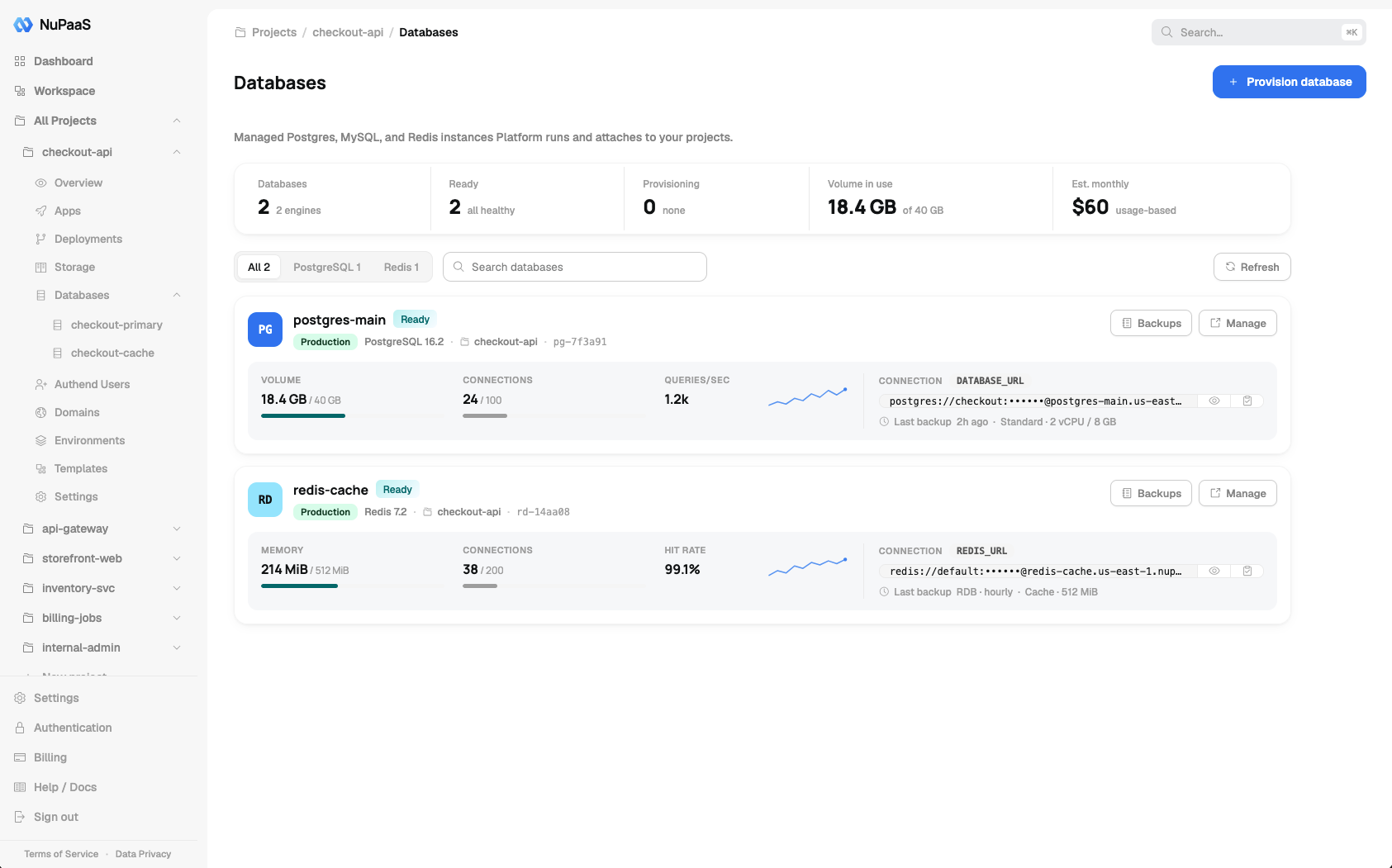Click 'pg-7f3a91' identifier text
The width and height of the screenshot is (1392, 868).
point(580,342)
